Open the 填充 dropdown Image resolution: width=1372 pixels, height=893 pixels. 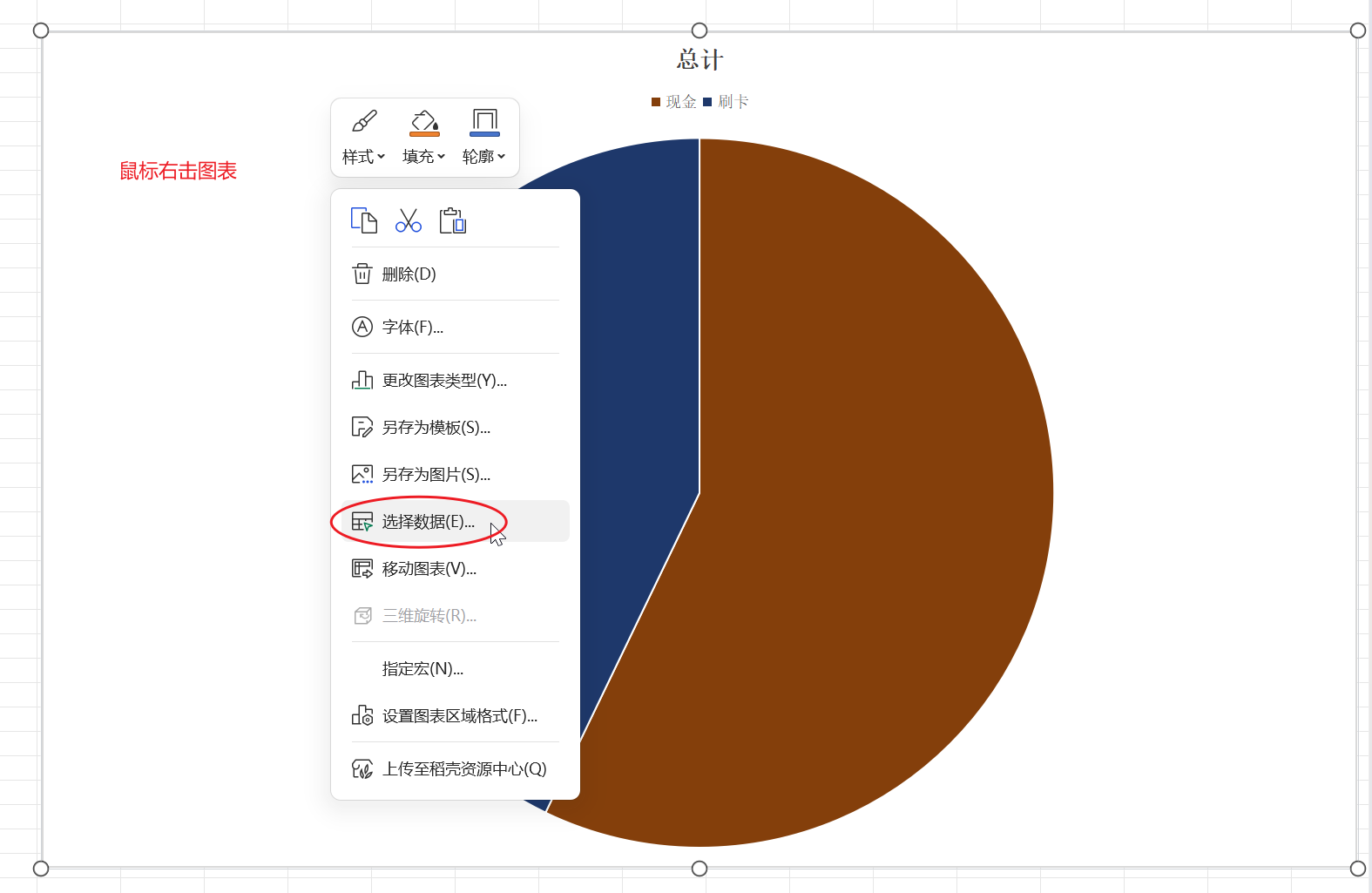423,157
